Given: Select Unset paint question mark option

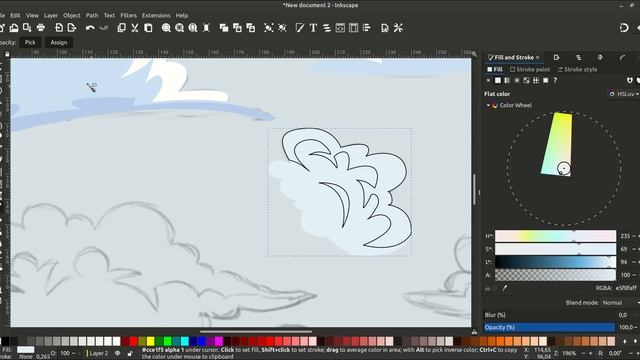Looking at the screenshot, I should (555, 80).
